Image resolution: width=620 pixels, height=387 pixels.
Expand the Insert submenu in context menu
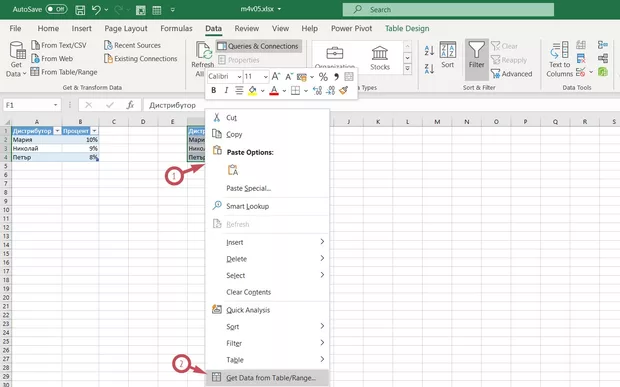[x=267, y=242]
